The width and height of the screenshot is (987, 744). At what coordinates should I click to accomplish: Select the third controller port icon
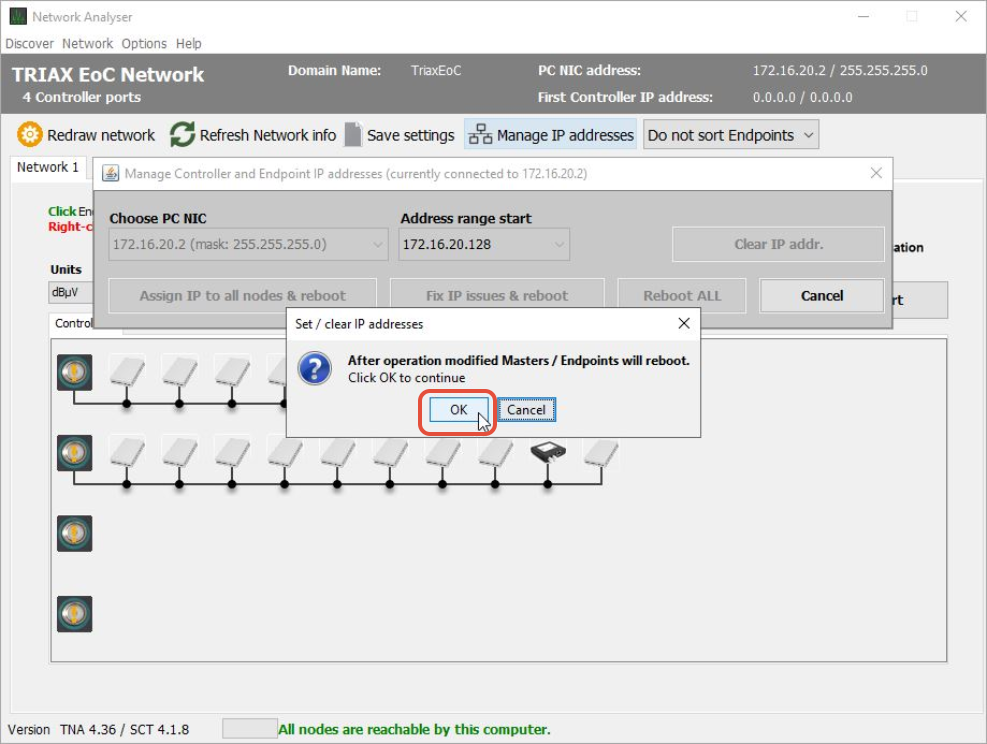pyautogui.click(x=74, y=533)
